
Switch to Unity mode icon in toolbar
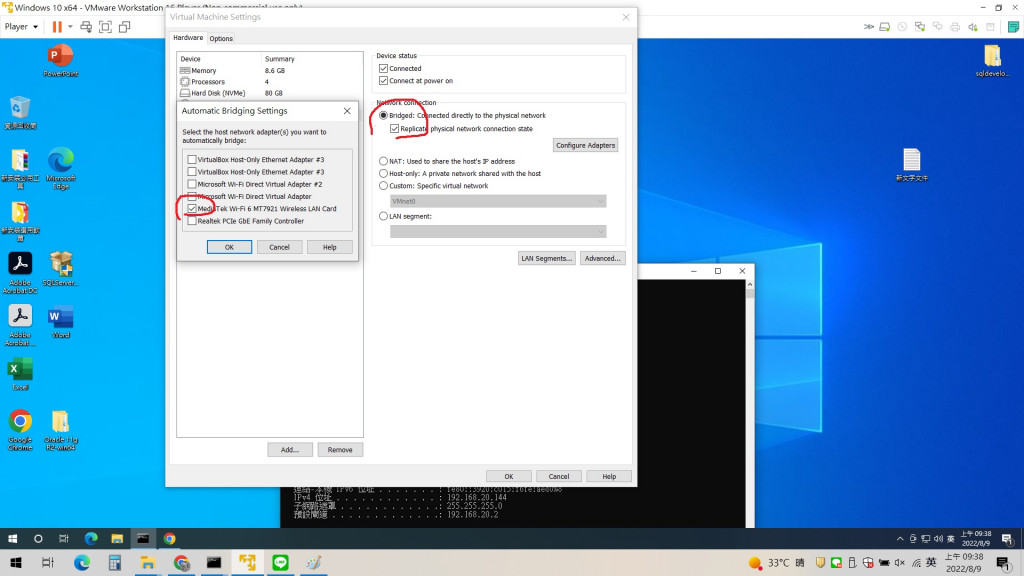(124, 27)
